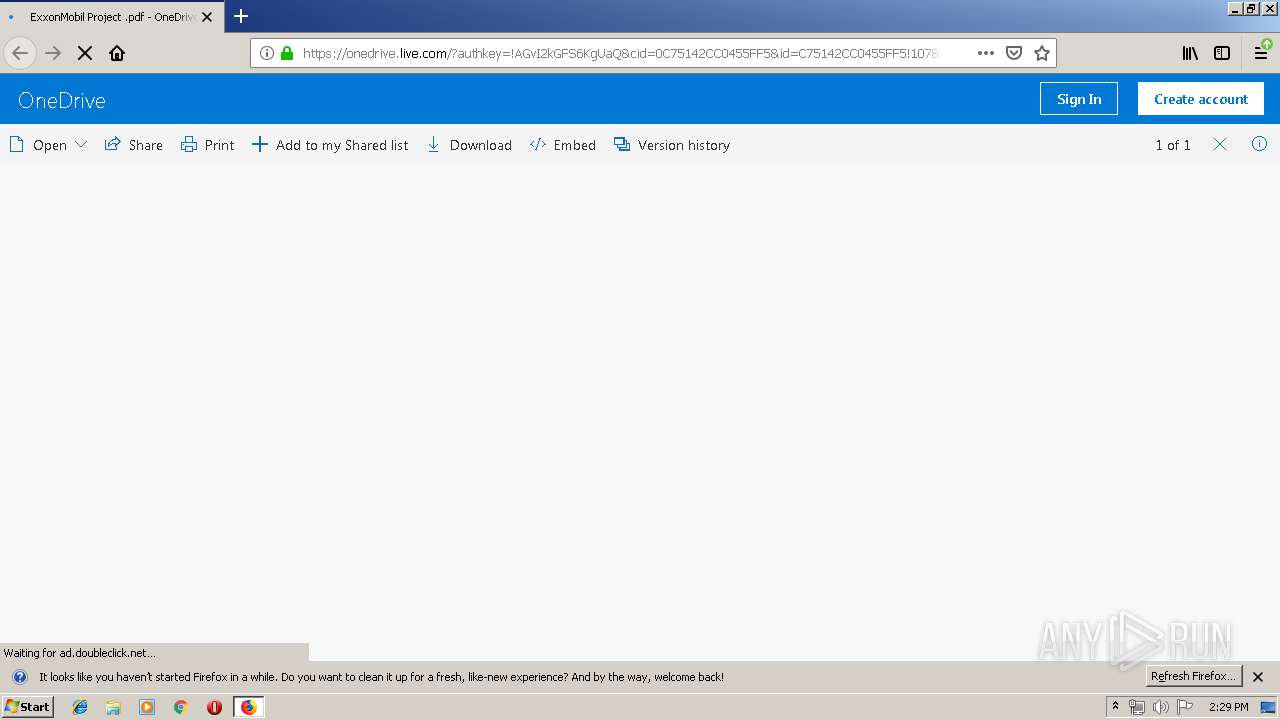Screen dimensions: 1280x720
Task: Click the volume speaker tray icon
Action: coord(1160,707)
